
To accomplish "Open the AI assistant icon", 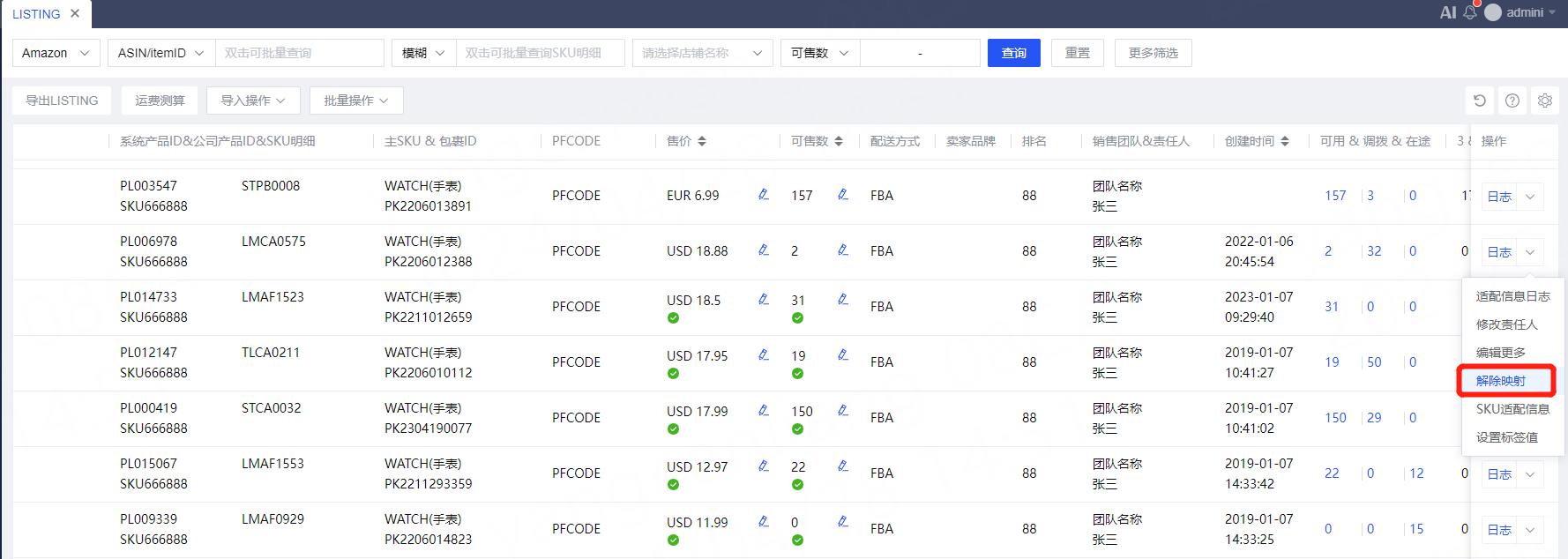I will (1448, 12).
